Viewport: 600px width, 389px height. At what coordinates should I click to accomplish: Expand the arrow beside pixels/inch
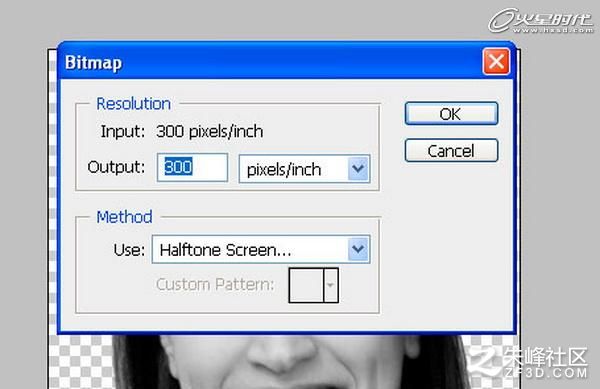[x=358, y=169]
